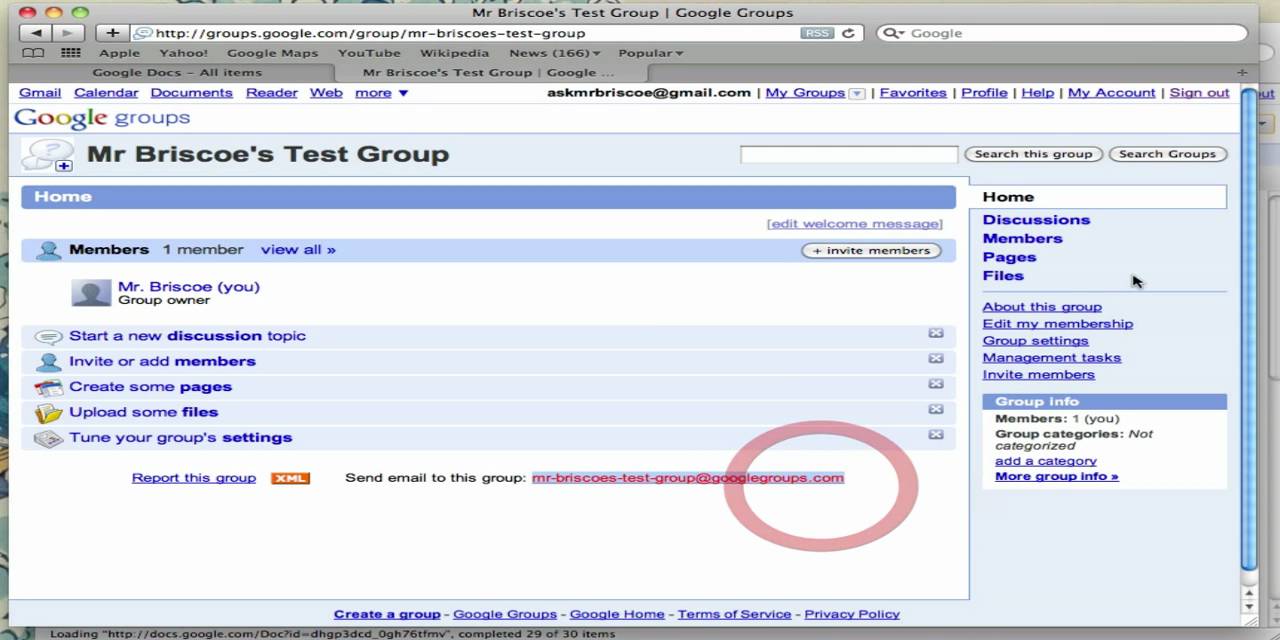The image size is (1280, 640).
Task: Click the Search Groups button
Action: 1167,154
